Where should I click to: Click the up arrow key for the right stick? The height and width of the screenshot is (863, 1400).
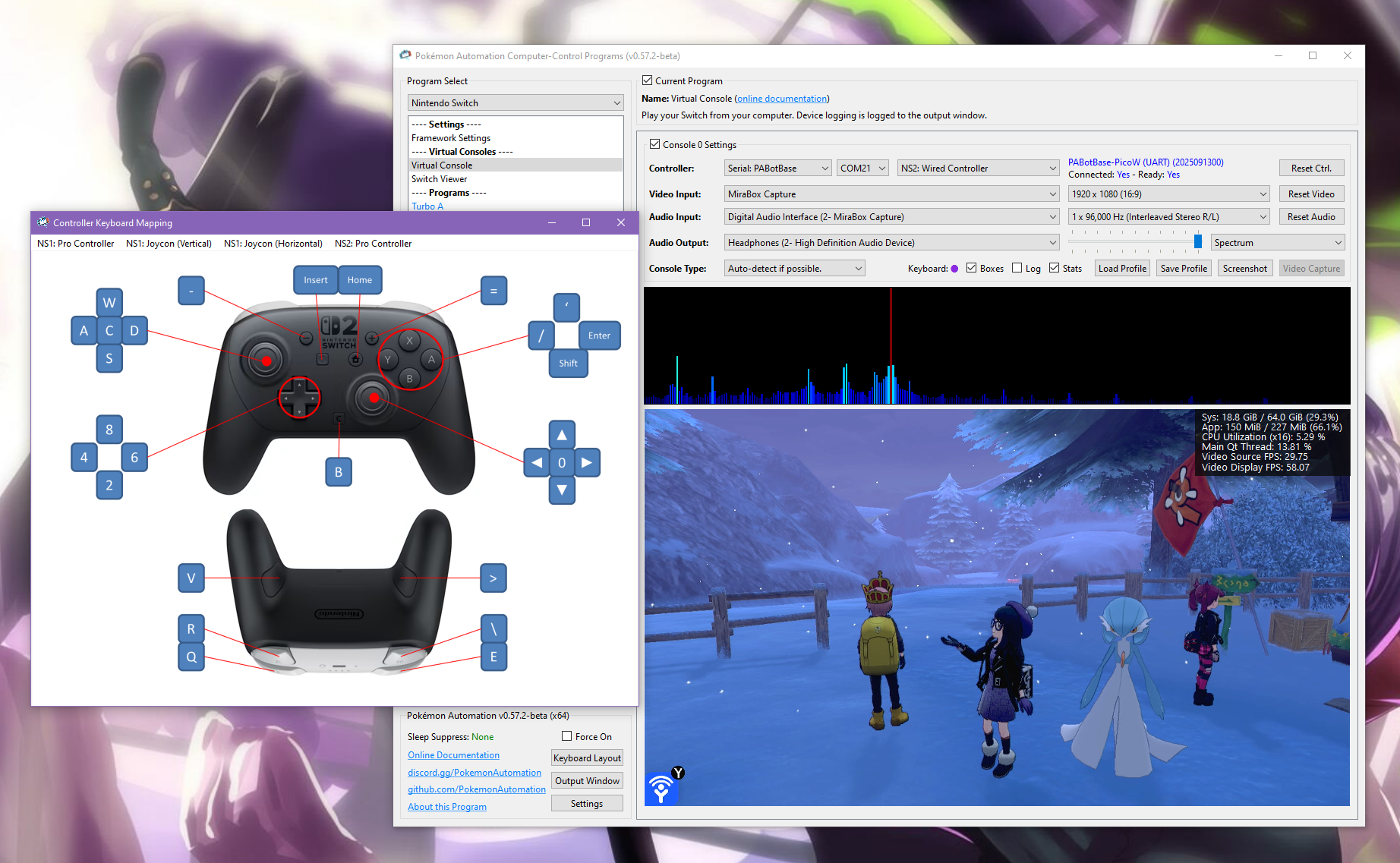562,435
